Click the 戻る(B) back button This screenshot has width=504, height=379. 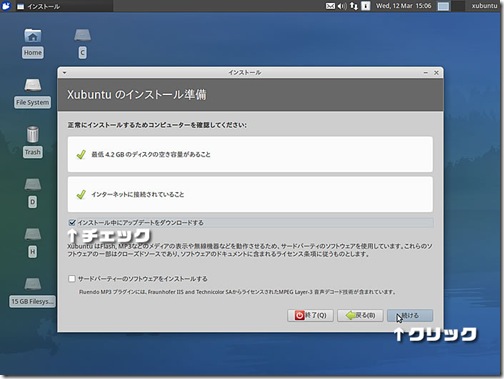(360, 315)
